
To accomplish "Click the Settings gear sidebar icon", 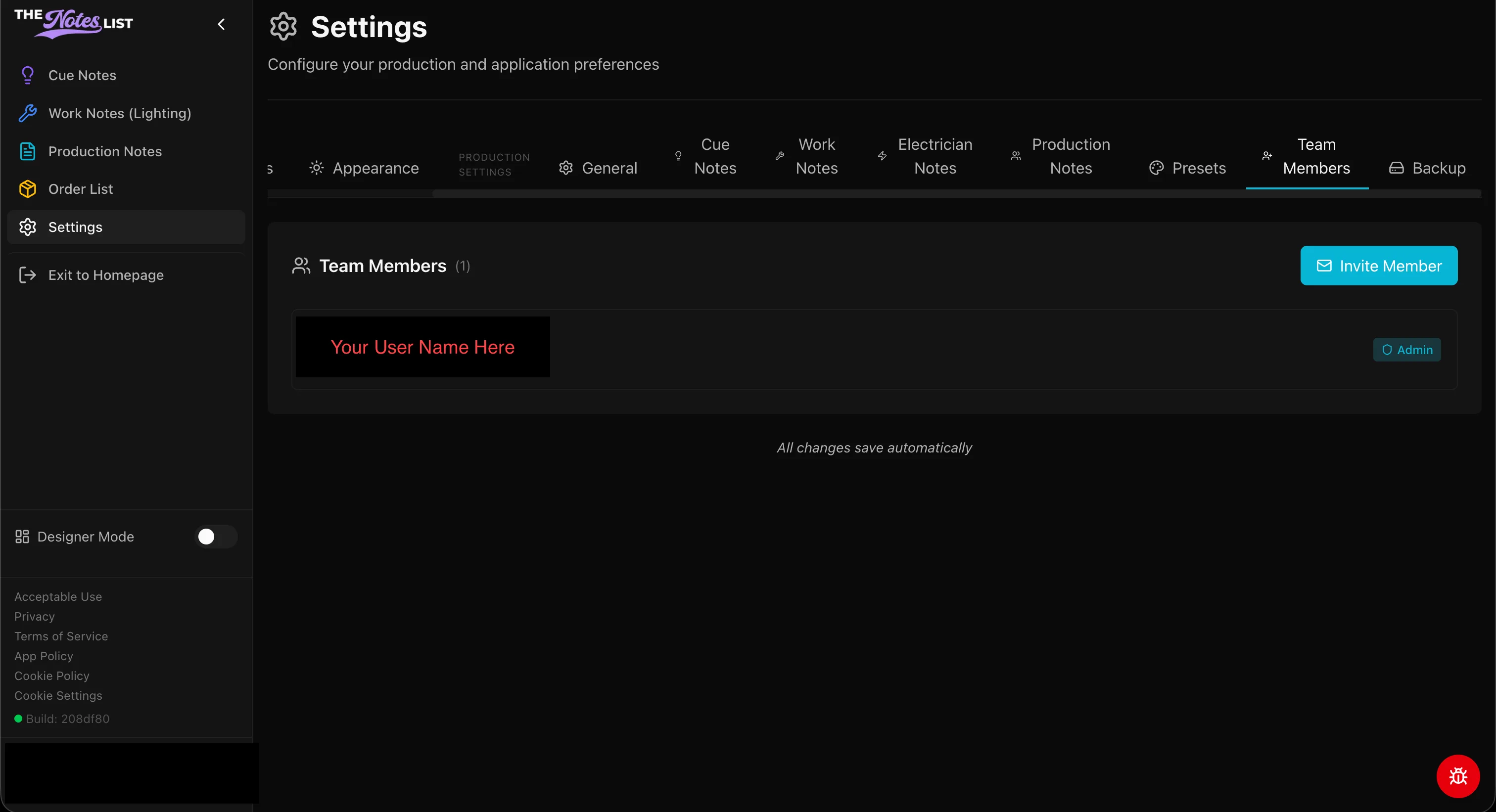I will pyautogui.click(x=27, y=227).
